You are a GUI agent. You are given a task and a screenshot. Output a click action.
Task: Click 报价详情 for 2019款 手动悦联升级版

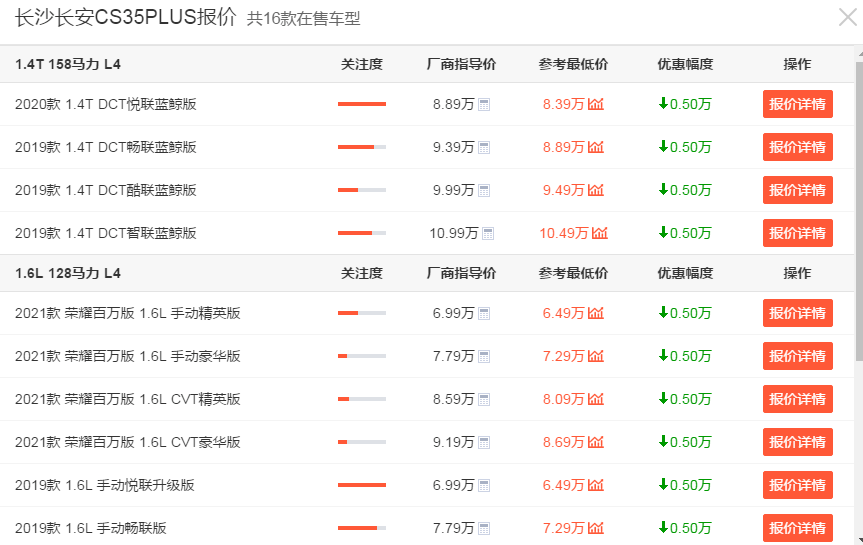pyautogui.click(x=798, y=485)
